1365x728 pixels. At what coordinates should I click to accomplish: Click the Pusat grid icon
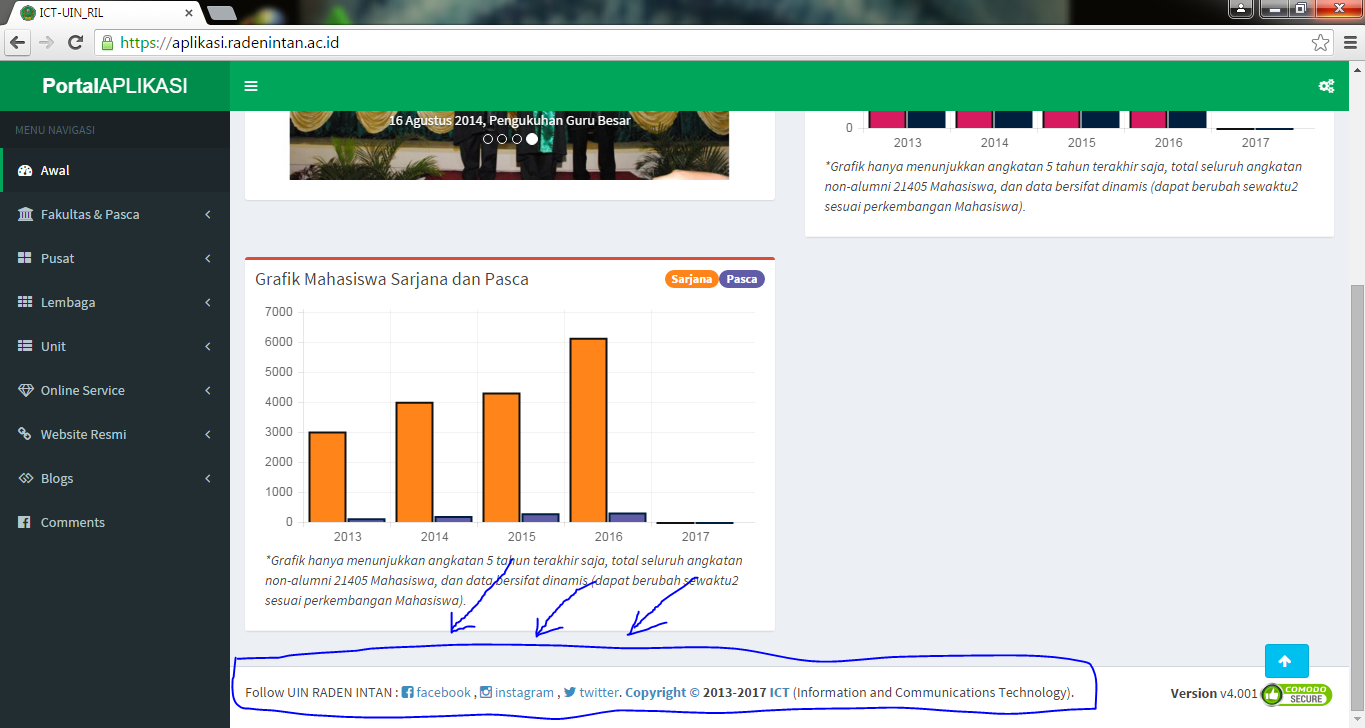(x=25, y=258)
